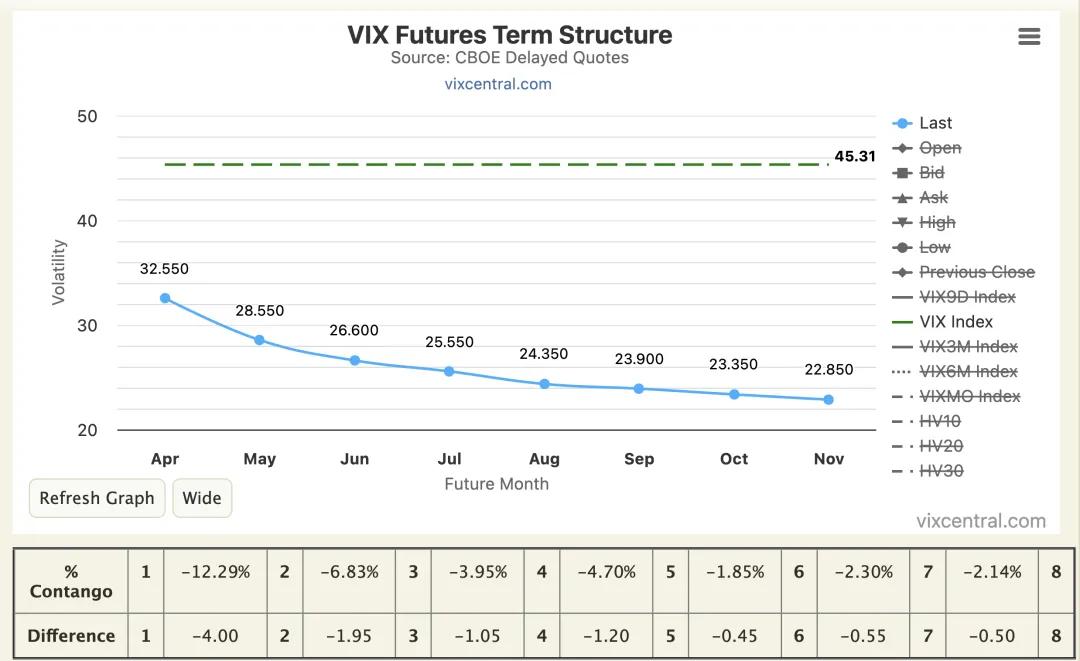The height and width of the screenshot is (661, 1080).
Task: Toggle the Last series in legend
Action: pos(935,123)
